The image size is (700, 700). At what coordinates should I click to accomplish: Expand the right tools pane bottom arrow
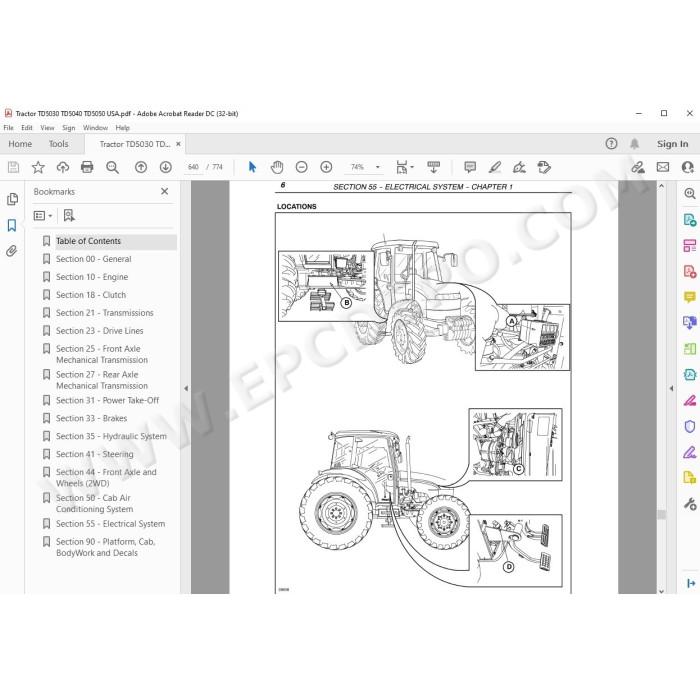pyautogui.click(x=691, y=583)
